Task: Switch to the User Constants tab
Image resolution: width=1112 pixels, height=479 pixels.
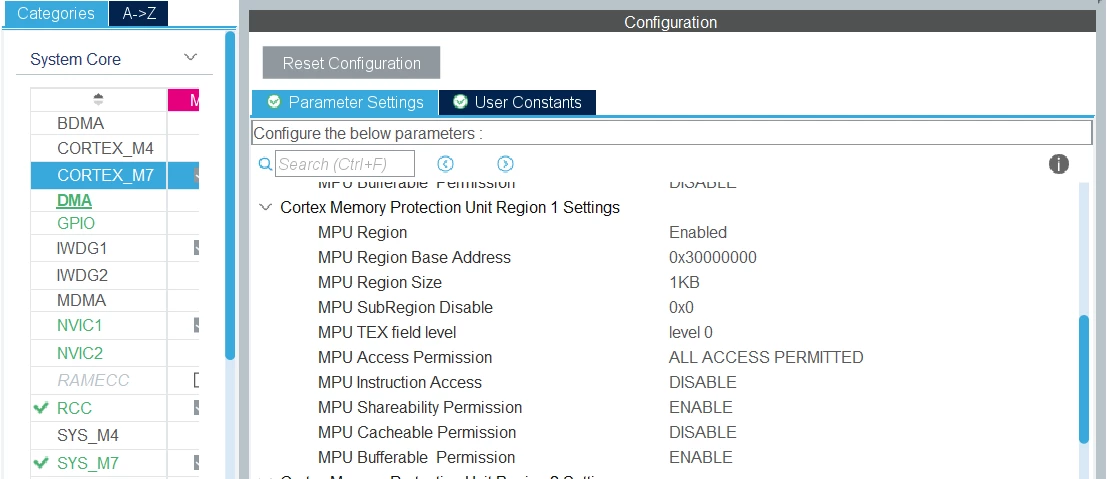Action: [x=517, y=102]
